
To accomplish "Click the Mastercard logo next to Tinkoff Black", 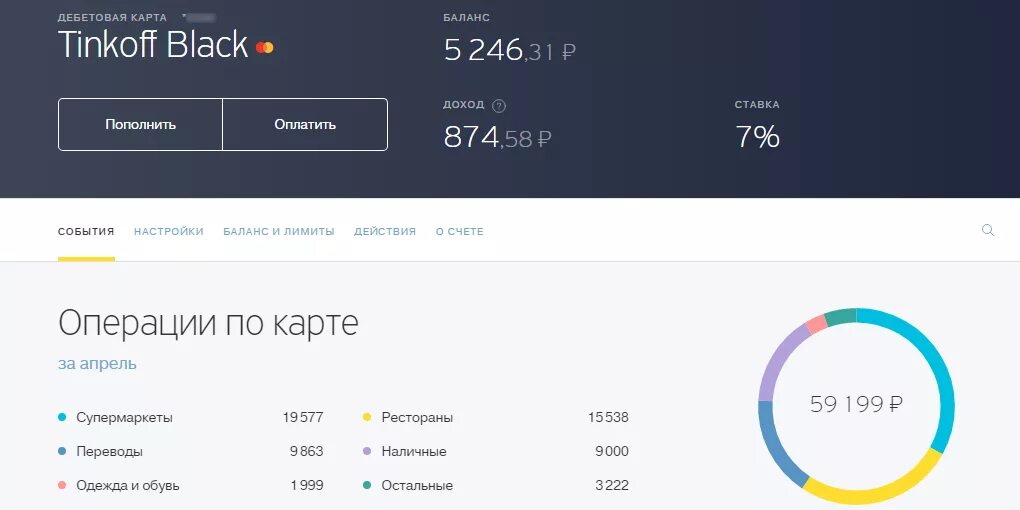I will coord(265,47).
